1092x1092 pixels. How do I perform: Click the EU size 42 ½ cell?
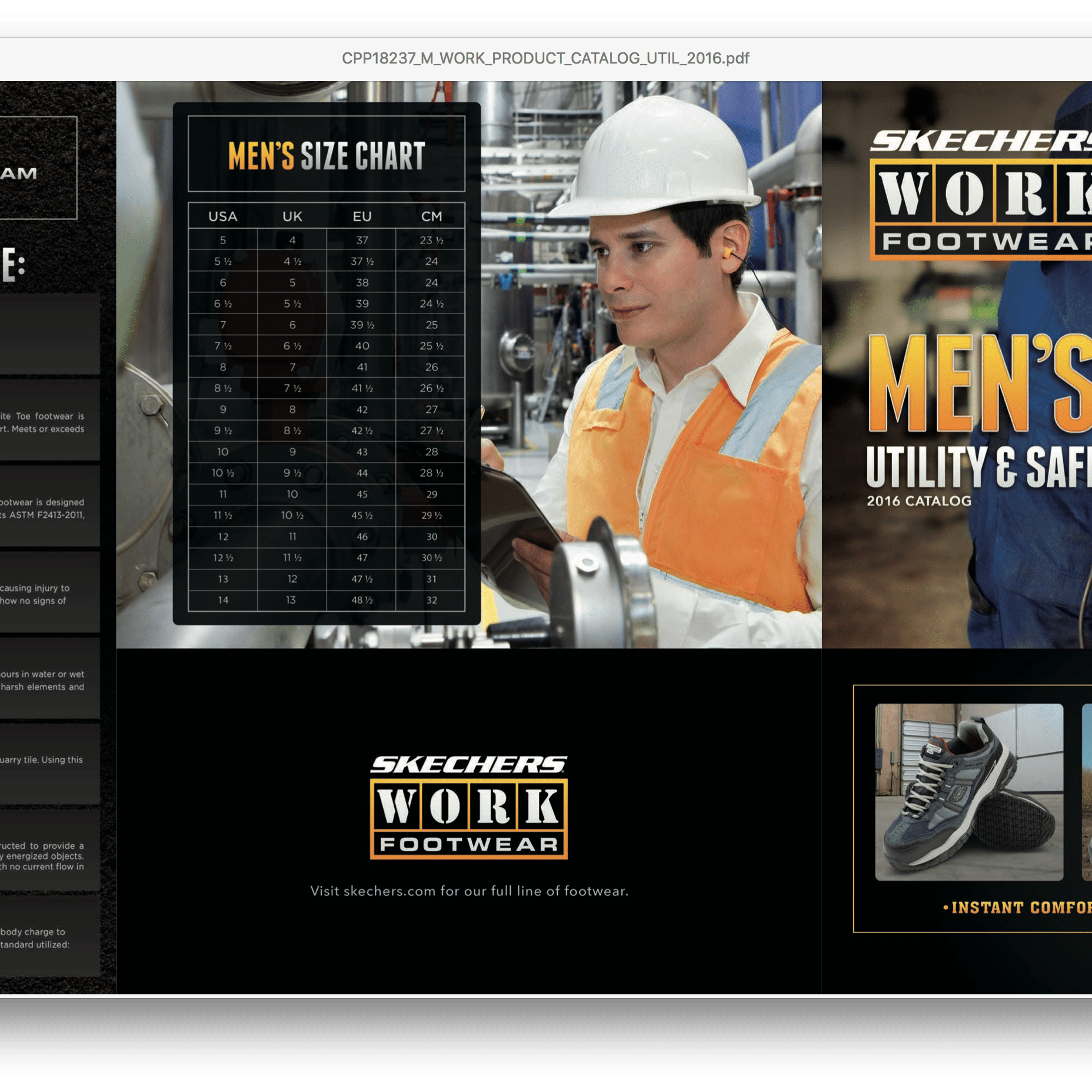coord(362,431)
